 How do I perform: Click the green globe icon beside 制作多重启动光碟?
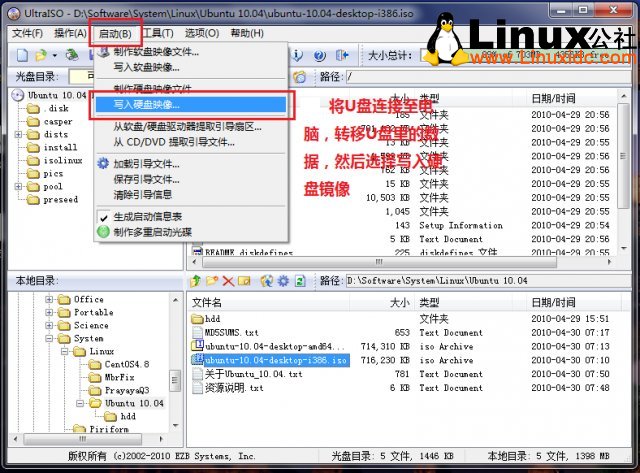point(103,232)
